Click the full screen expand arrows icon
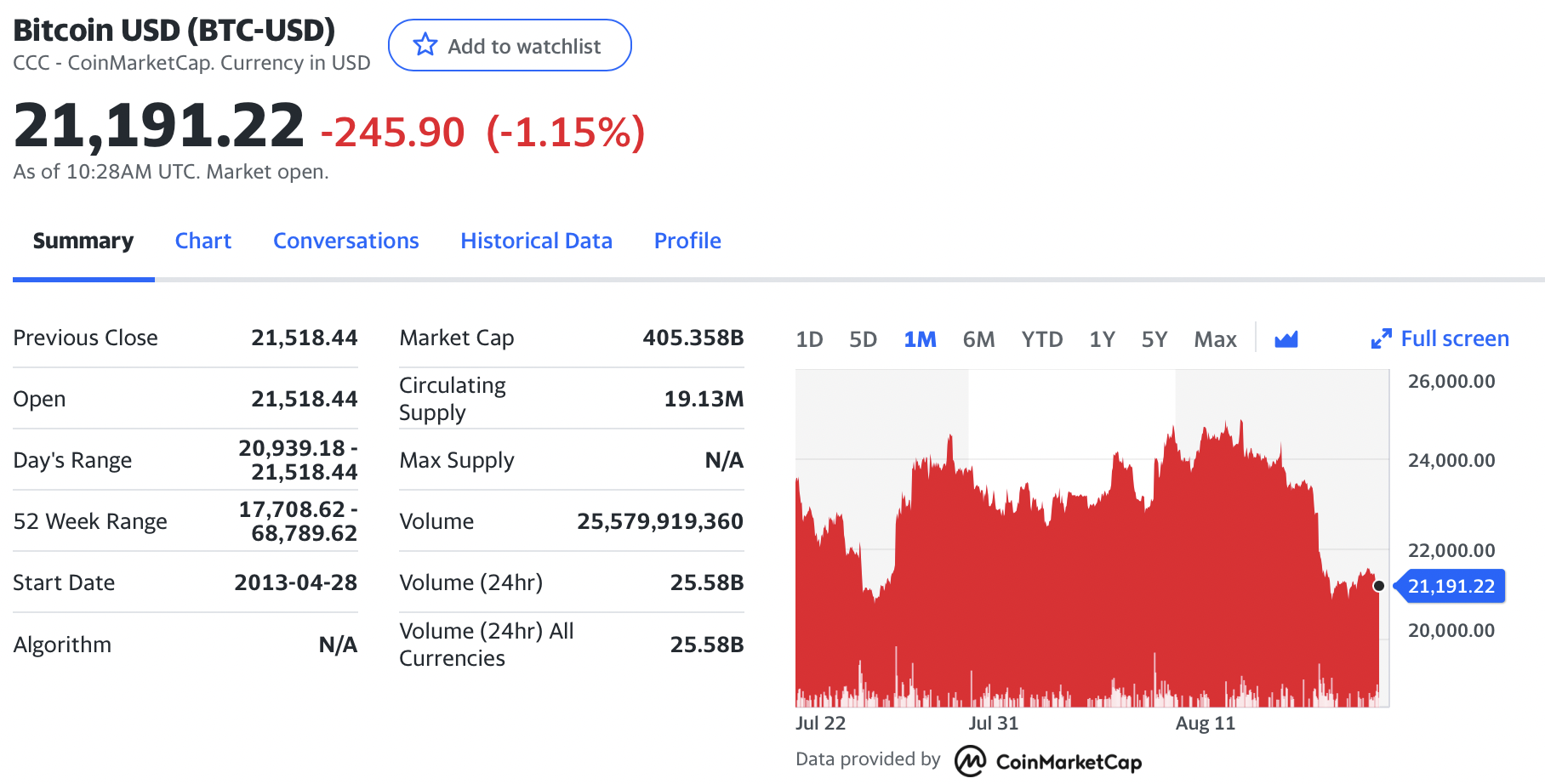Viewport: 1545px width, 784px height. click(1381, 339)
